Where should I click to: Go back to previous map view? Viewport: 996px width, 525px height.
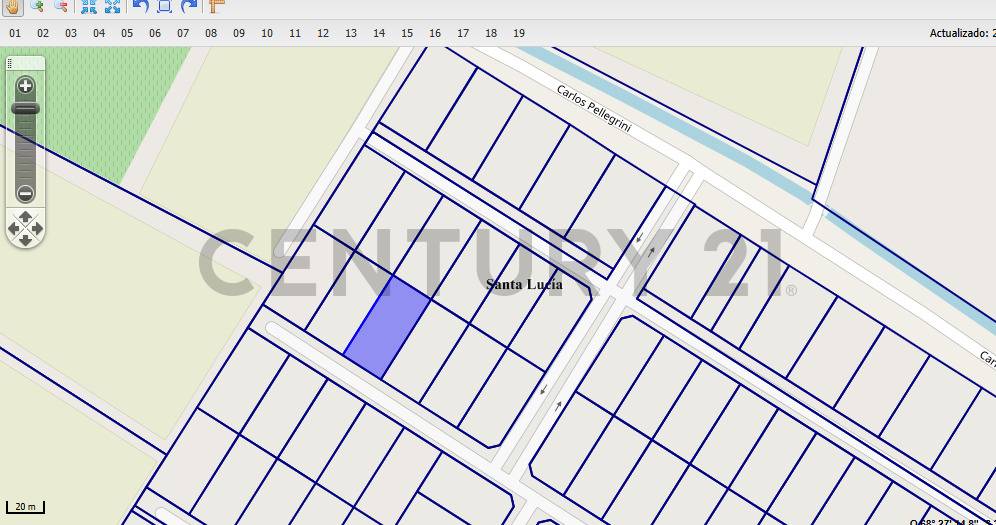(x=140, y=6)
